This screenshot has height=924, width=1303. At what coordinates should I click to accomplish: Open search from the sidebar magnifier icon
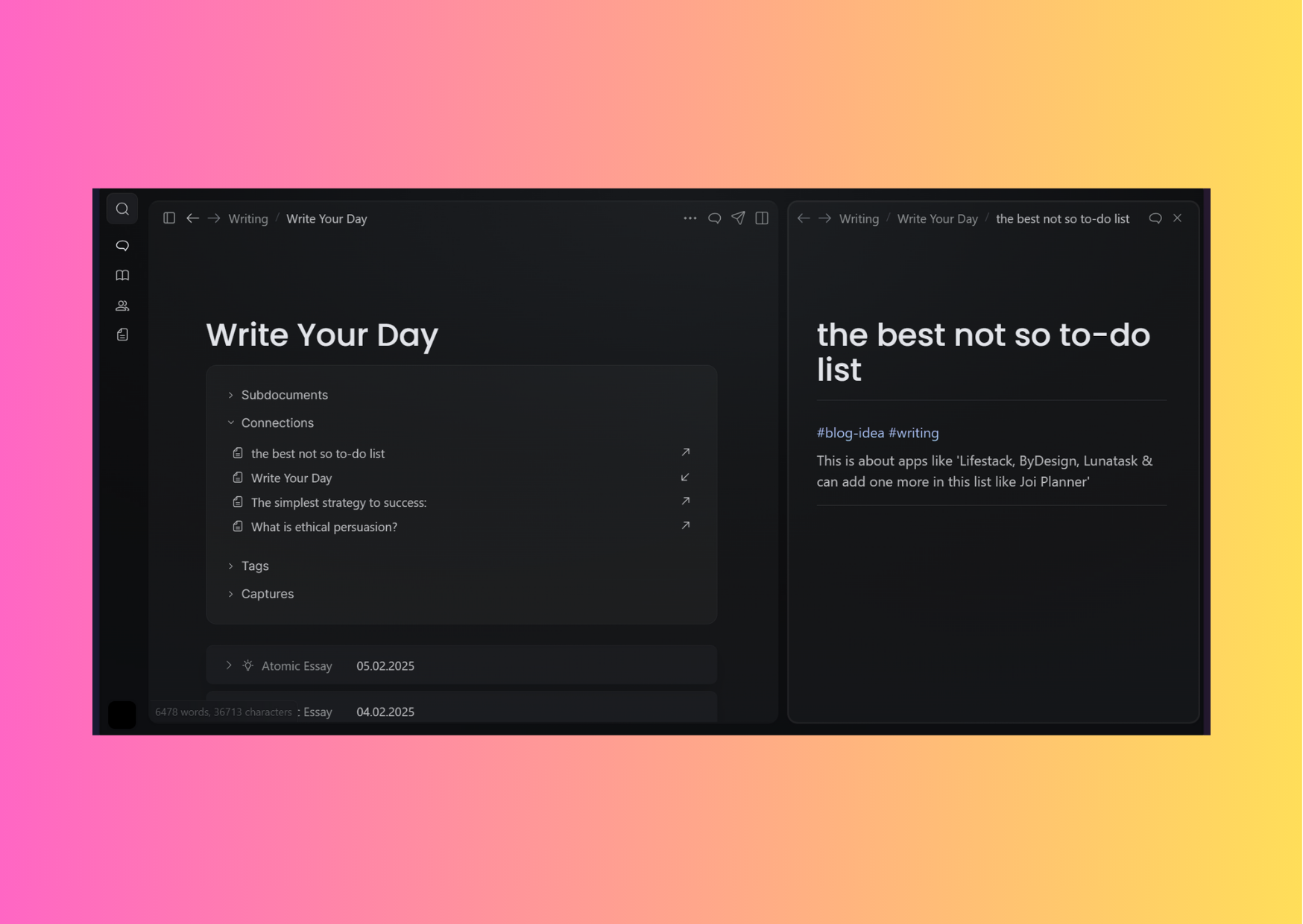click(122, 209)
